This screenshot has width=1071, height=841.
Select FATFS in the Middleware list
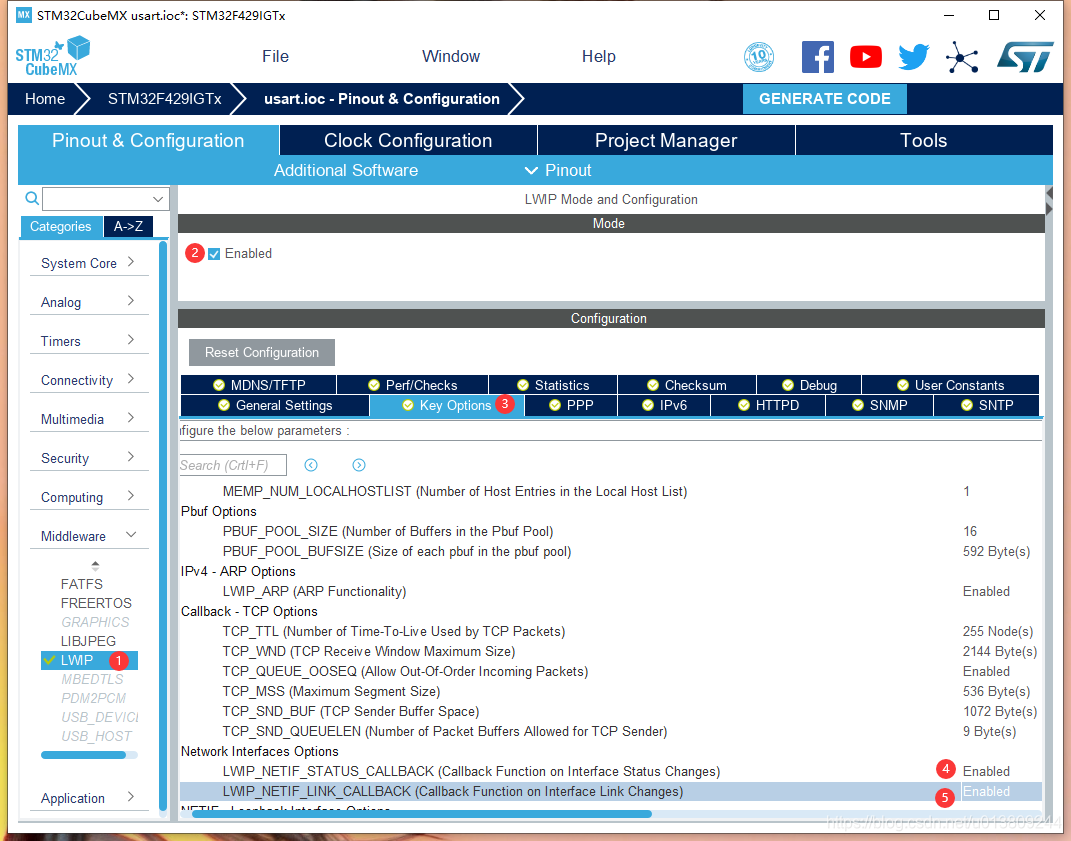pyautogui.click(x=82, y=584)
